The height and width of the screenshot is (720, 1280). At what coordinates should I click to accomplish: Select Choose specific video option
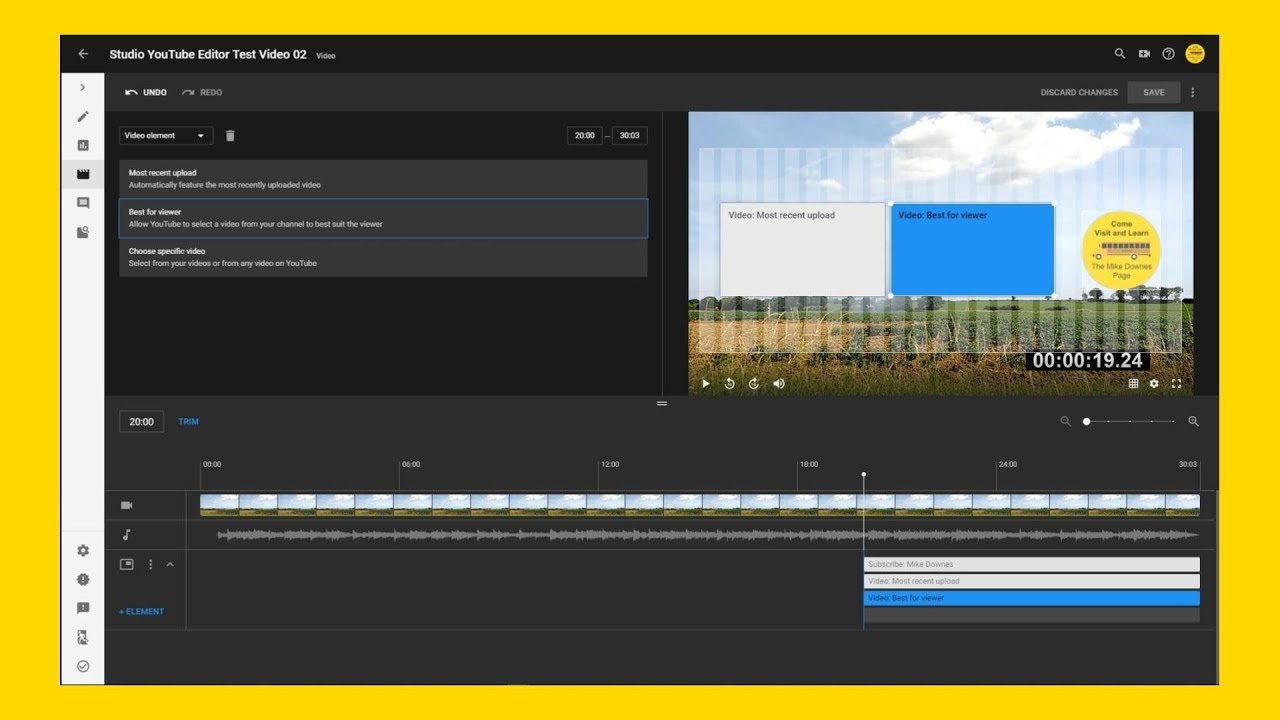(x=383, y=257)
